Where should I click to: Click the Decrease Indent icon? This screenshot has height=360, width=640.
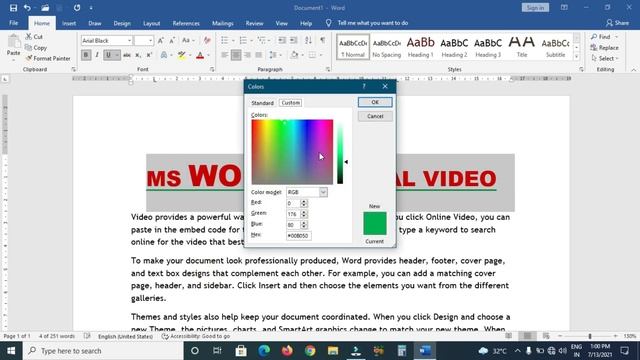coord(282,40)
